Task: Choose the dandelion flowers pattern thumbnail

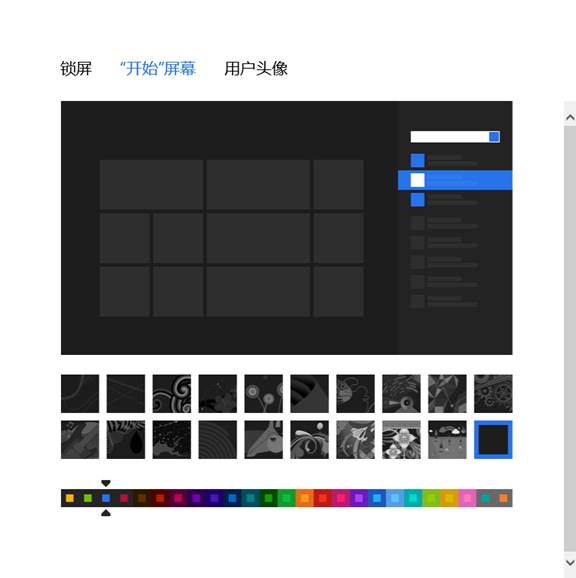Action: pos(263,394)
